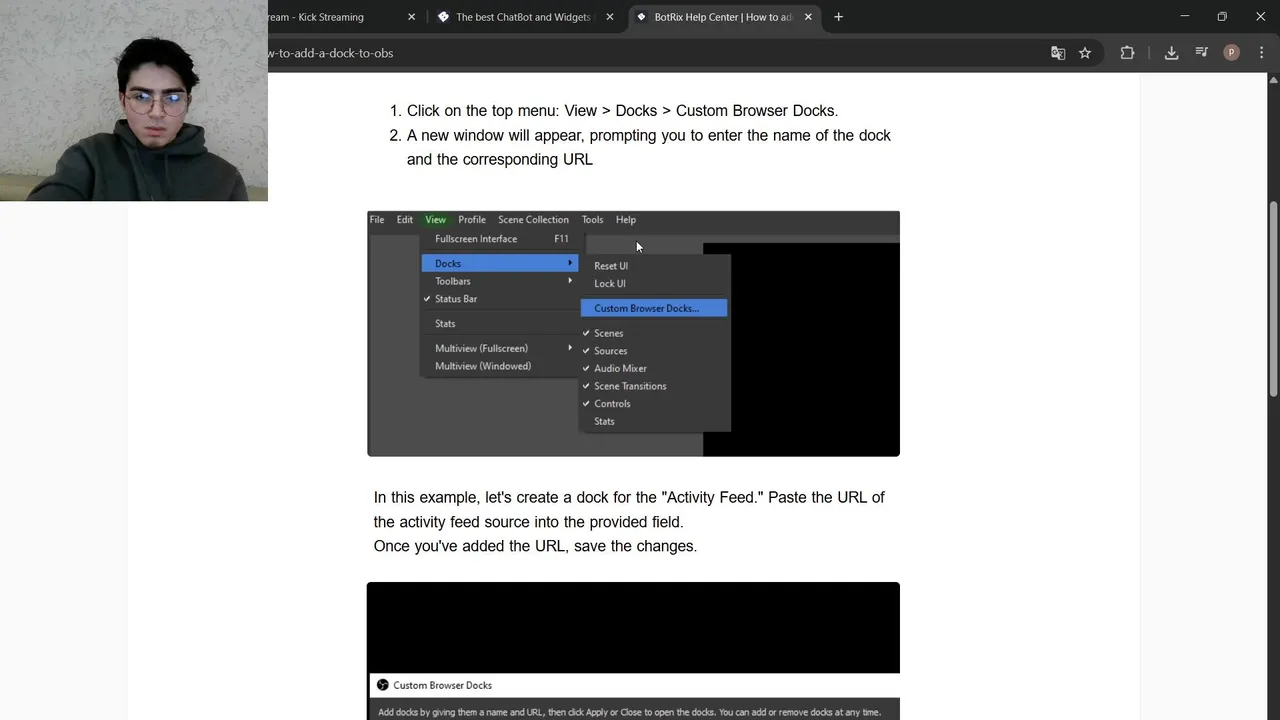This screenshot has height=720, width=1280.
Task: Click Edit in the OBS screenshot menu bar
Action: (x=404, y=220)
